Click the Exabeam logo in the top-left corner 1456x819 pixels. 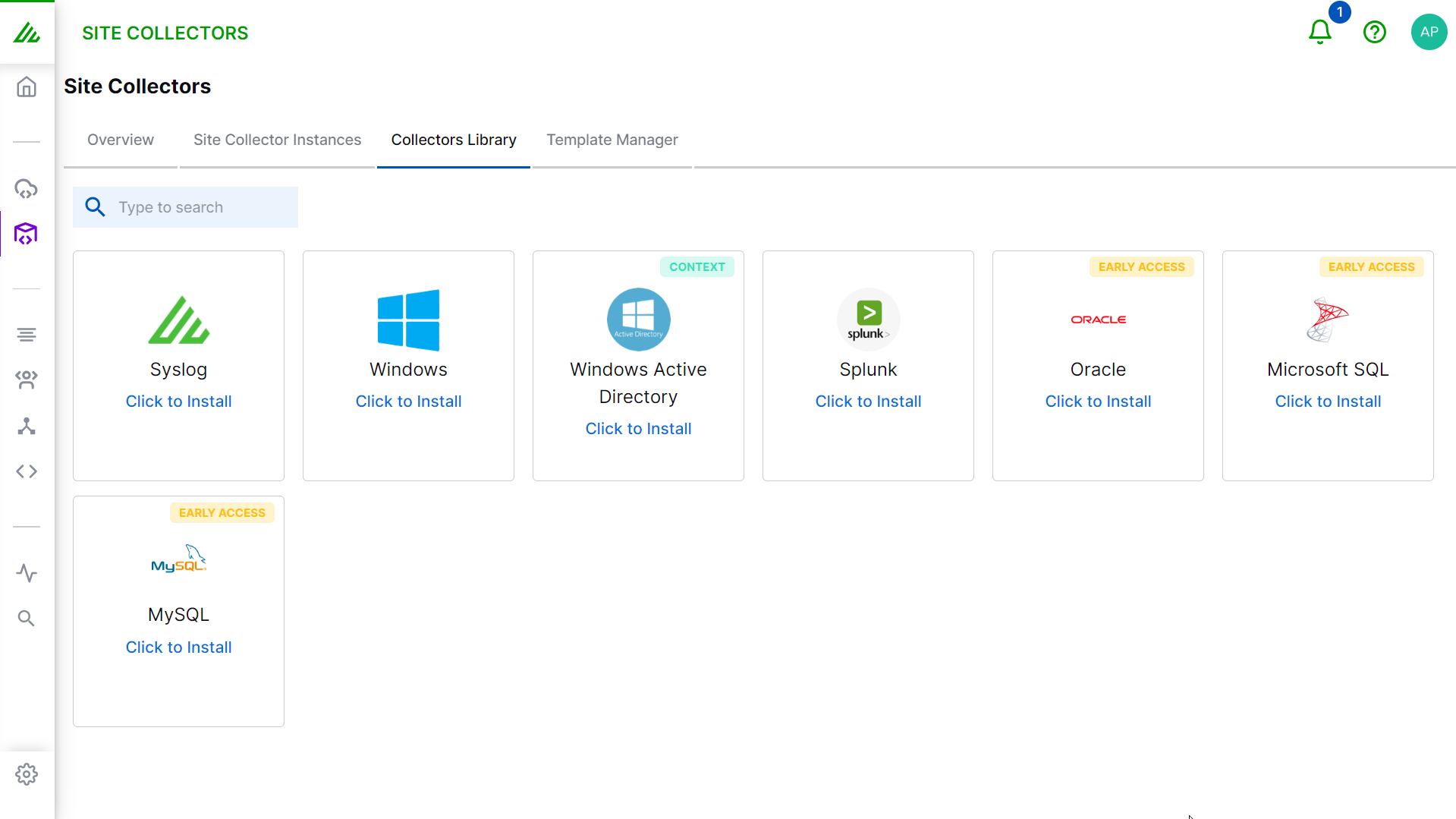click(27, 33)
